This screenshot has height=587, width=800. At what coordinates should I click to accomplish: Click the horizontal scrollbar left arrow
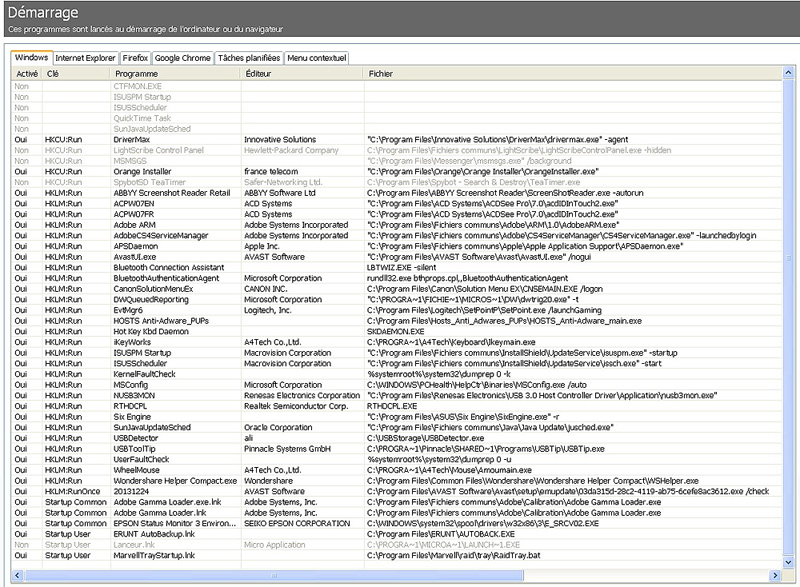click(x=17, y=575)
